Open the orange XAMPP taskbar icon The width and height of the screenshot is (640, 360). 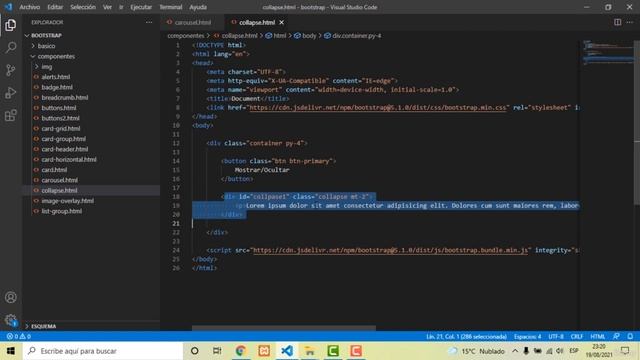[x=264, y=351]
